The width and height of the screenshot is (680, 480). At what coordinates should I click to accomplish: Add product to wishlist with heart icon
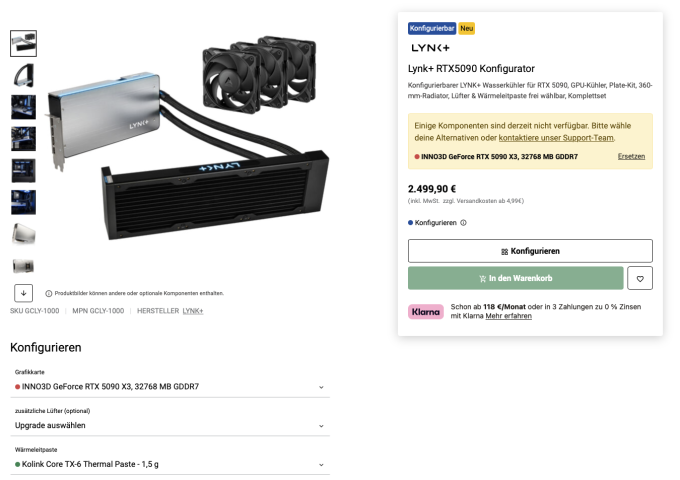pyautogui.click(x=640, y=278)
